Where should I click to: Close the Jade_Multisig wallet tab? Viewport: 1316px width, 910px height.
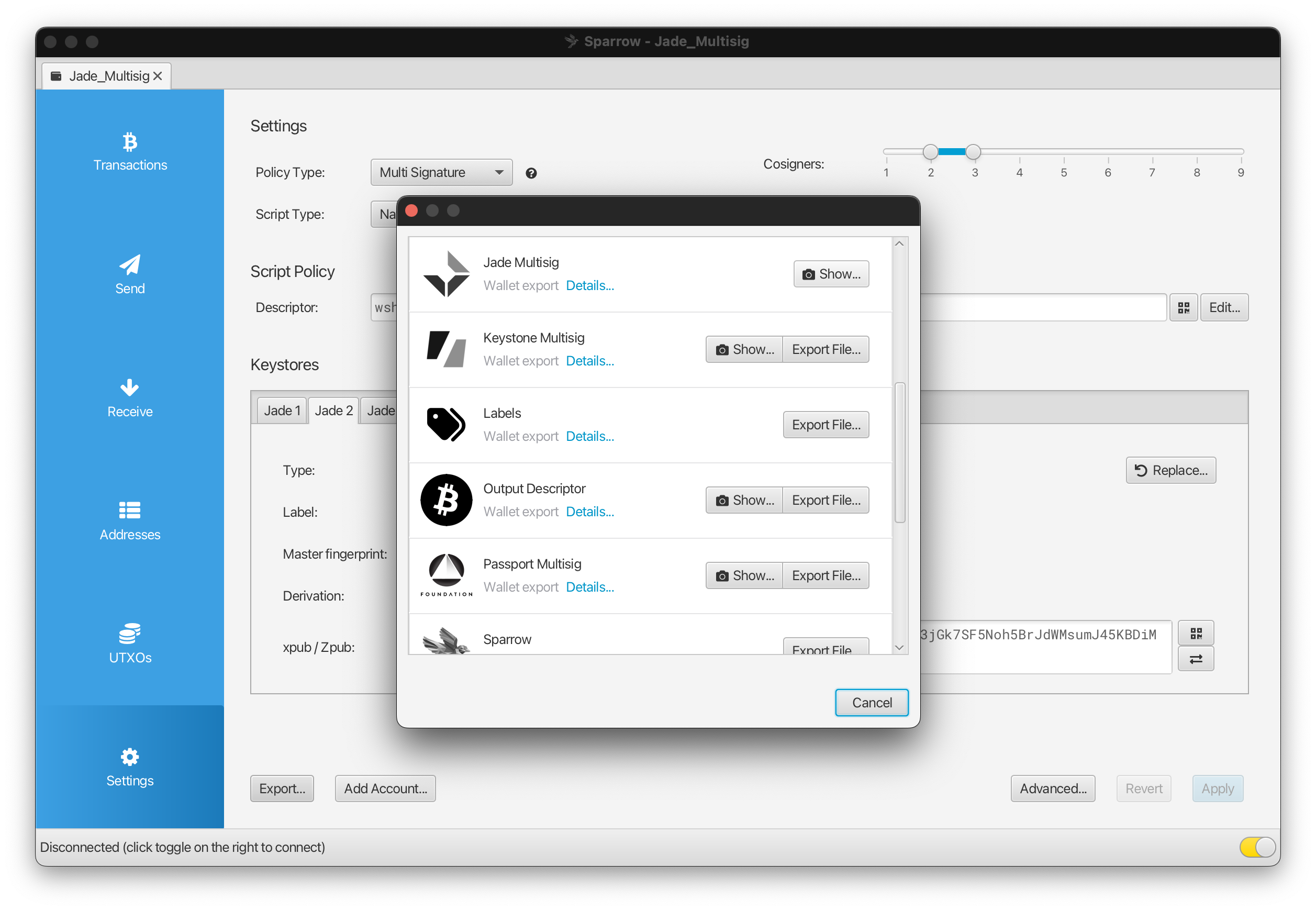coord(158,76)
